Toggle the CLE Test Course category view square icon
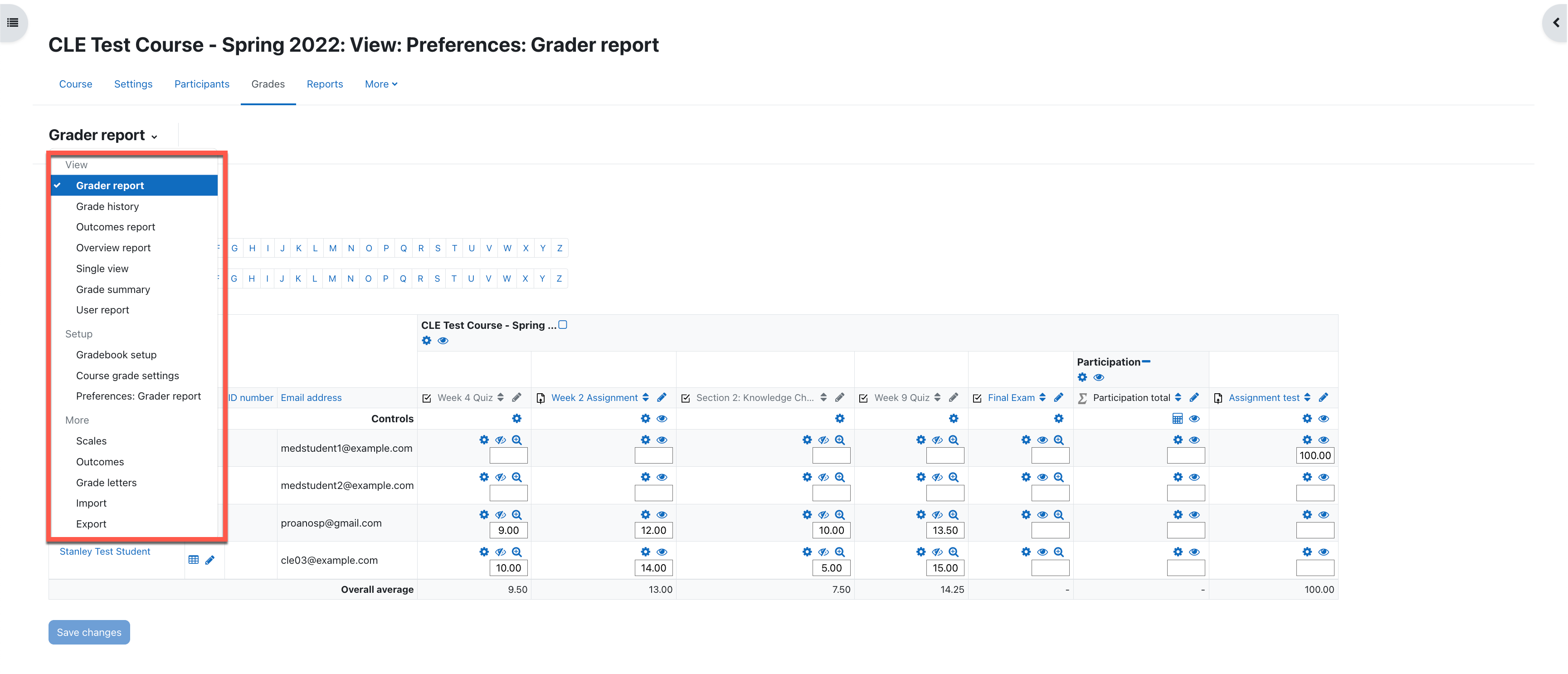Viewport: 1568px width, 674px height. point(563,324)
